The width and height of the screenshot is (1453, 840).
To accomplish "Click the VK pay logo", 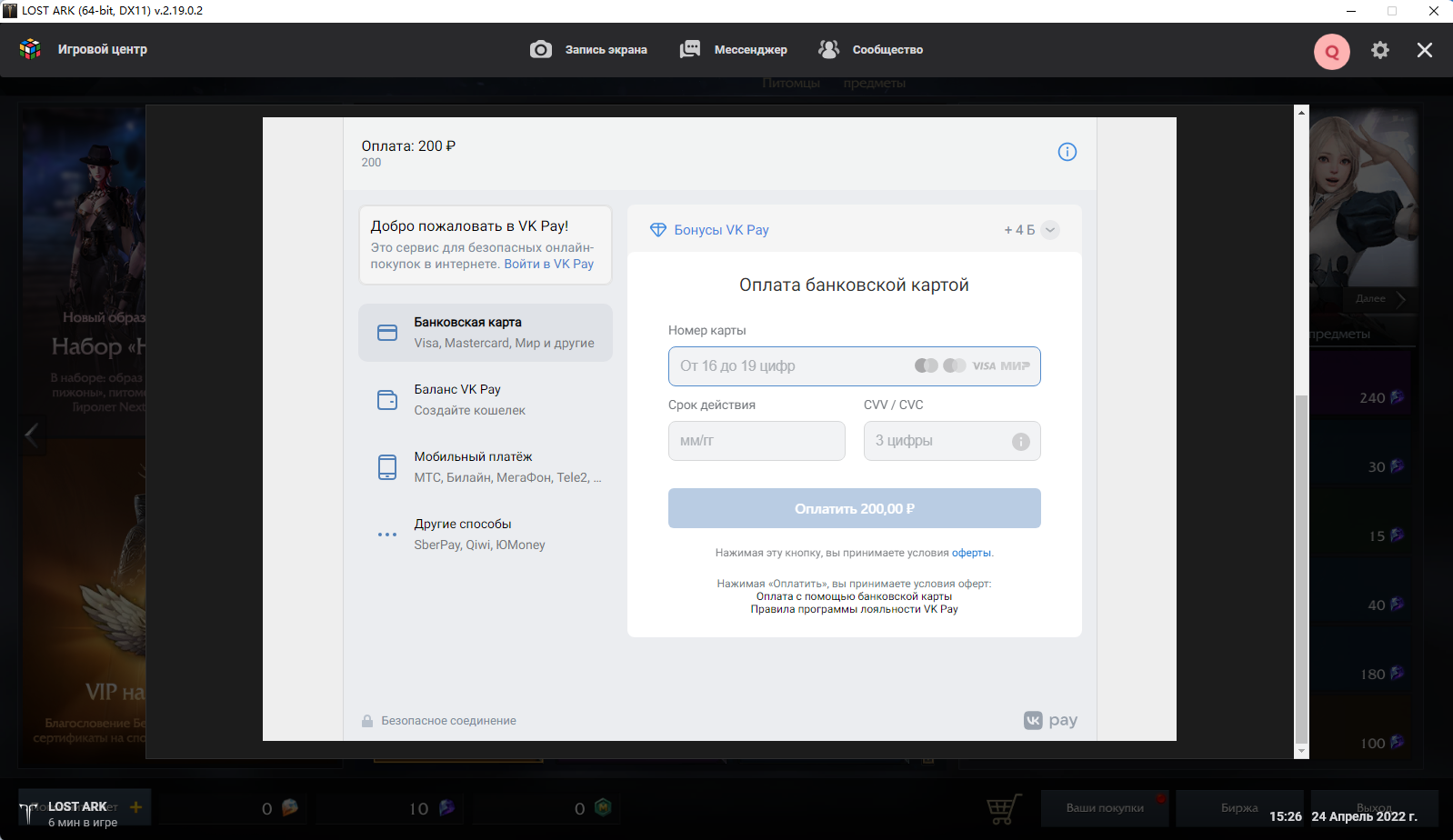I will pyautogui.click(x=1050, y=720).
